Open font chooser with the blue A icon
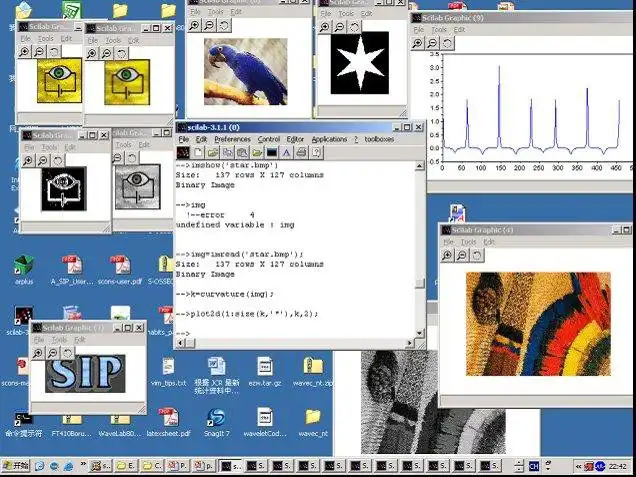The height and width of the screenshot is (477, 636). click(x=286, y=153)
